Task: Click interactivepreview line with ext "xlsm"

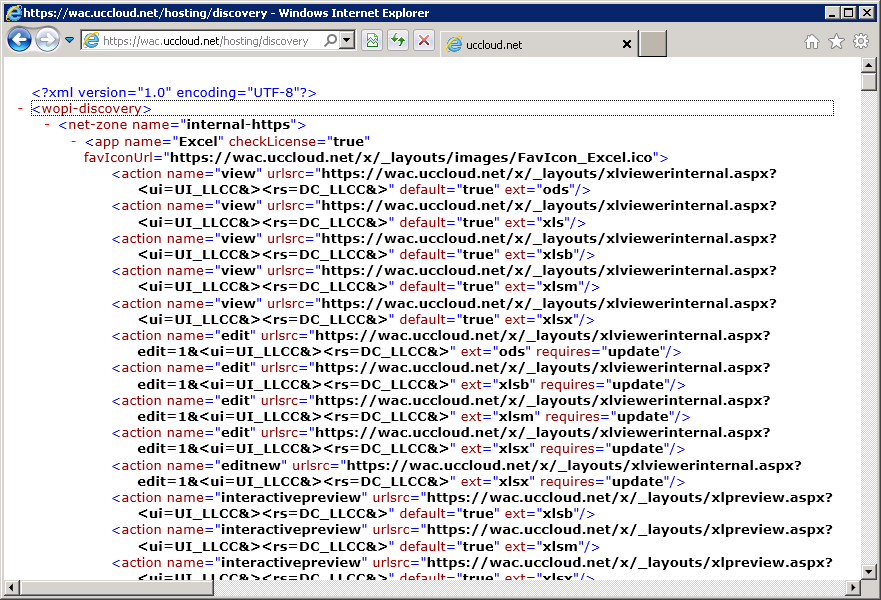Action: (472, 538)
